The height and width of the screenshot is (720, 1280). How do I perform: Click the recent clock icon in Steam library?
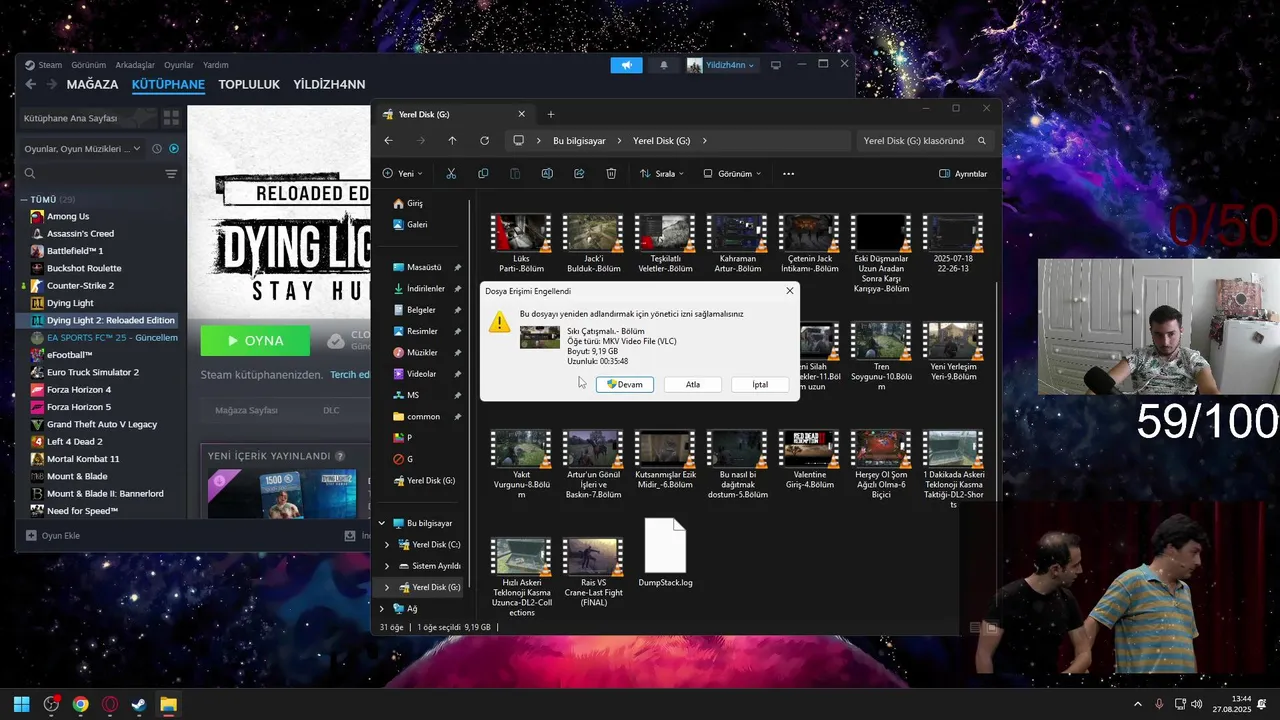tap(157, 149)
